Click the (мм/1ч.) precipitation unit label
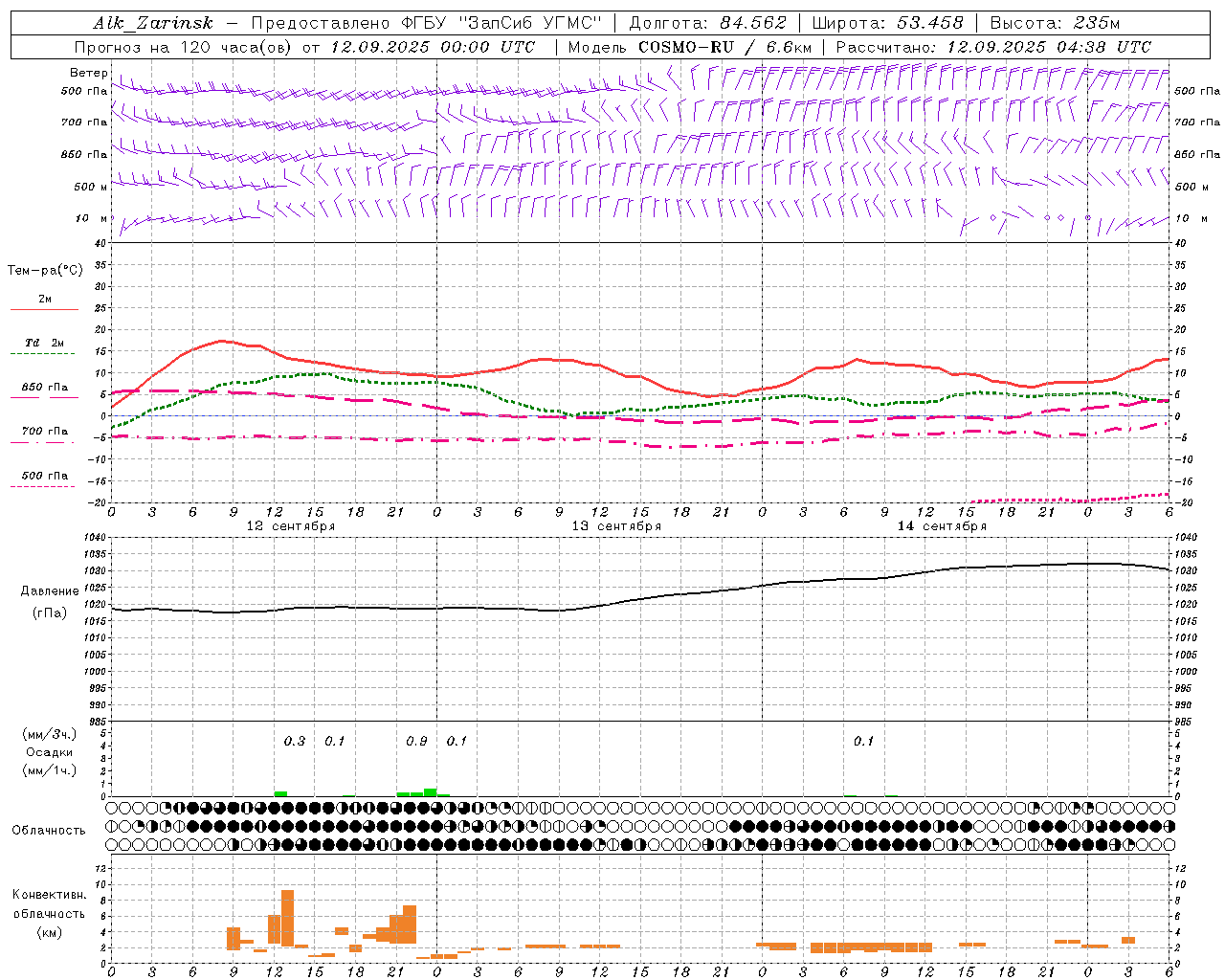The height and width of the screenshot is (980, 1225). (49, 770)
